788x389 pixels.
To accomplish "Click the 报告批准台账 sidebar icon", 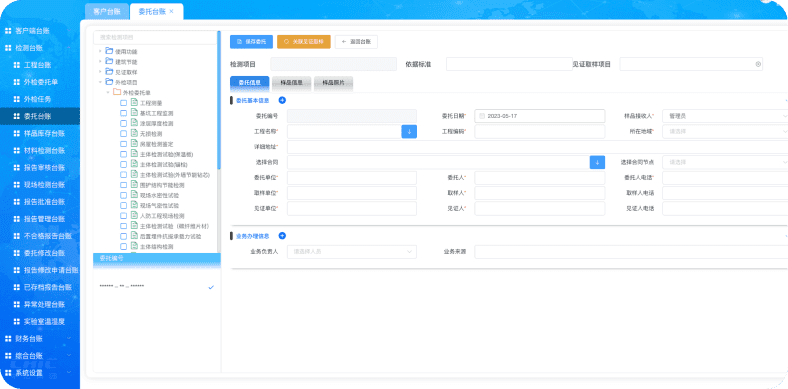I will pyautogui.click(x=16, y=202).
